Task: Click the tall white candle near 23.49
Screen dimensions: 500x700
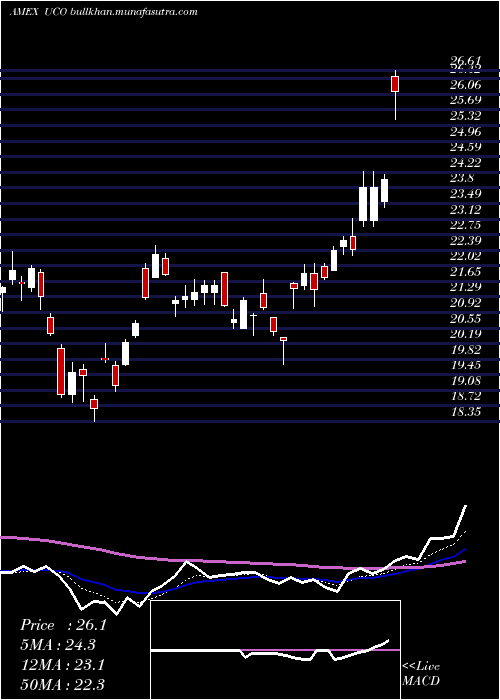Action: coord(363,204)
